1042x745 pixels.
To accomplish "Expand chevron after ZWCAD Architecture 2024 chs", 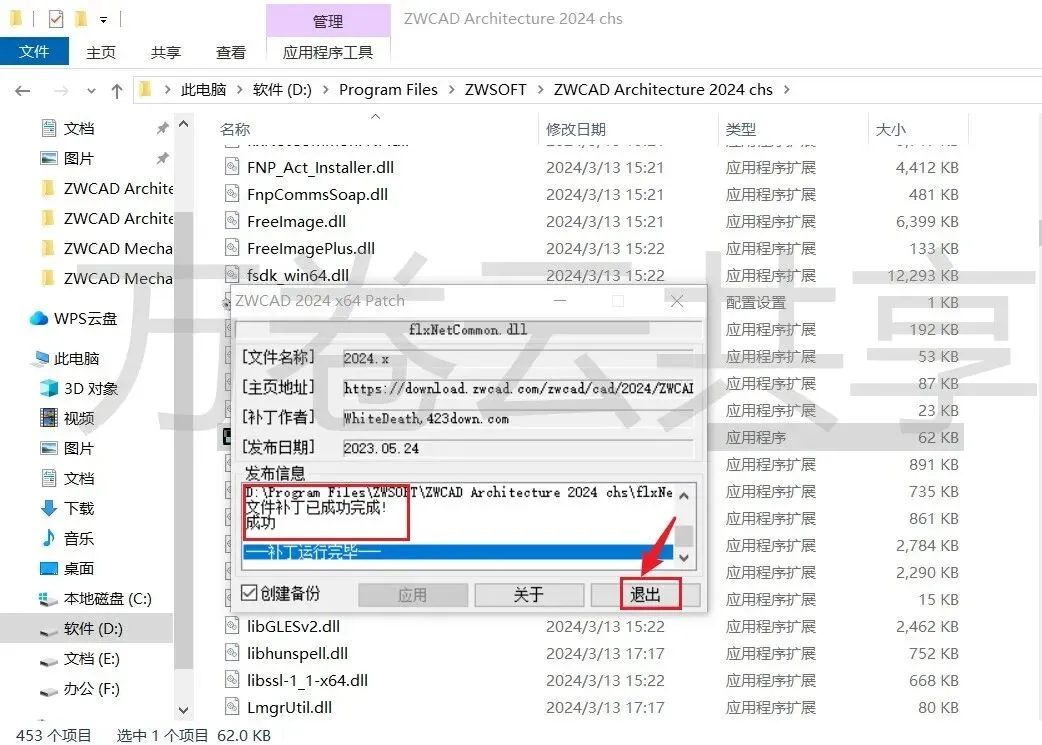I will pyautogui.click(x=787, y=90).
